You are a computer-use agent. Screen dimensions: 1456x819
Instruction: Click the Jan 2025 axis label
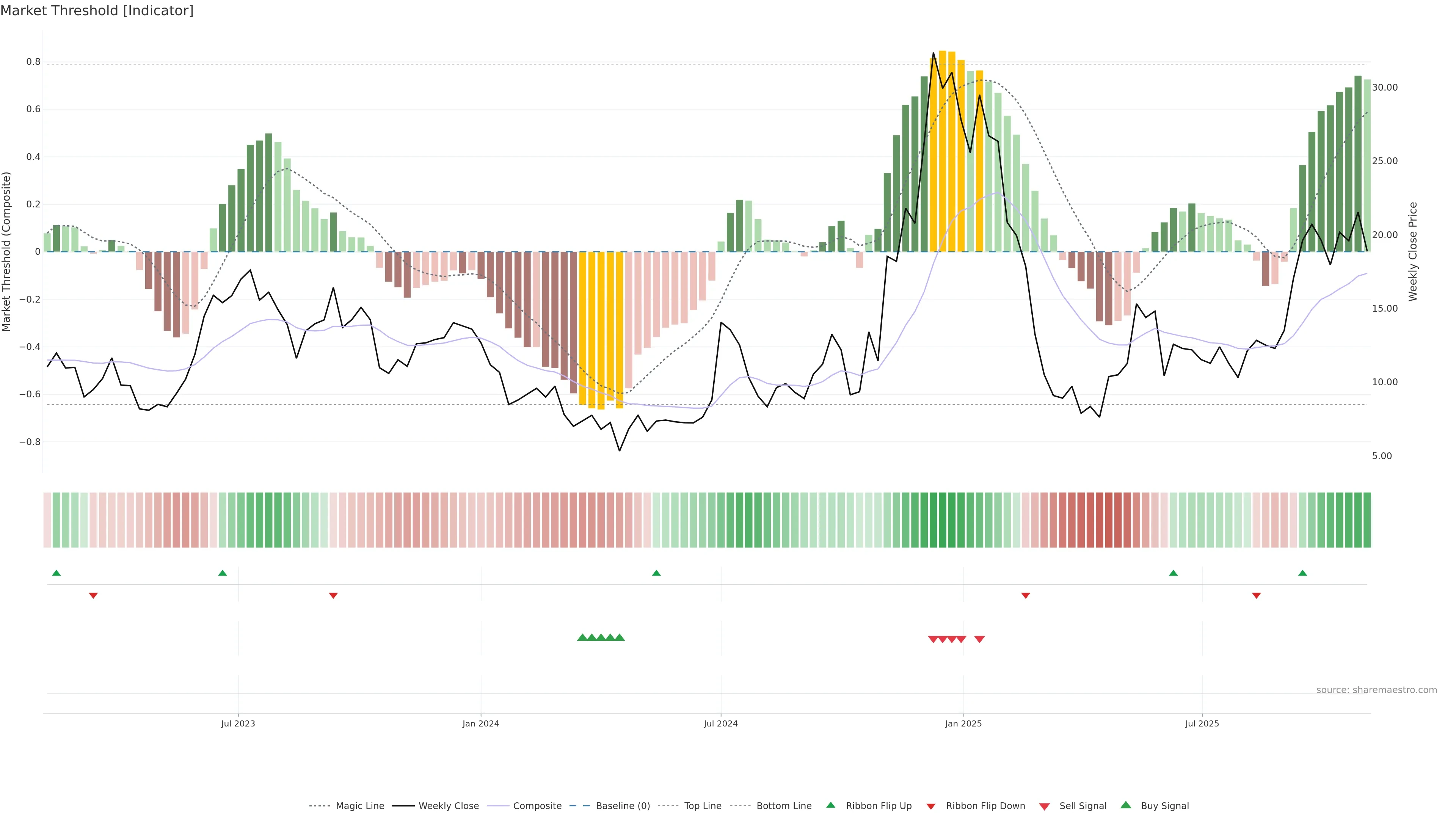(963, 723)
